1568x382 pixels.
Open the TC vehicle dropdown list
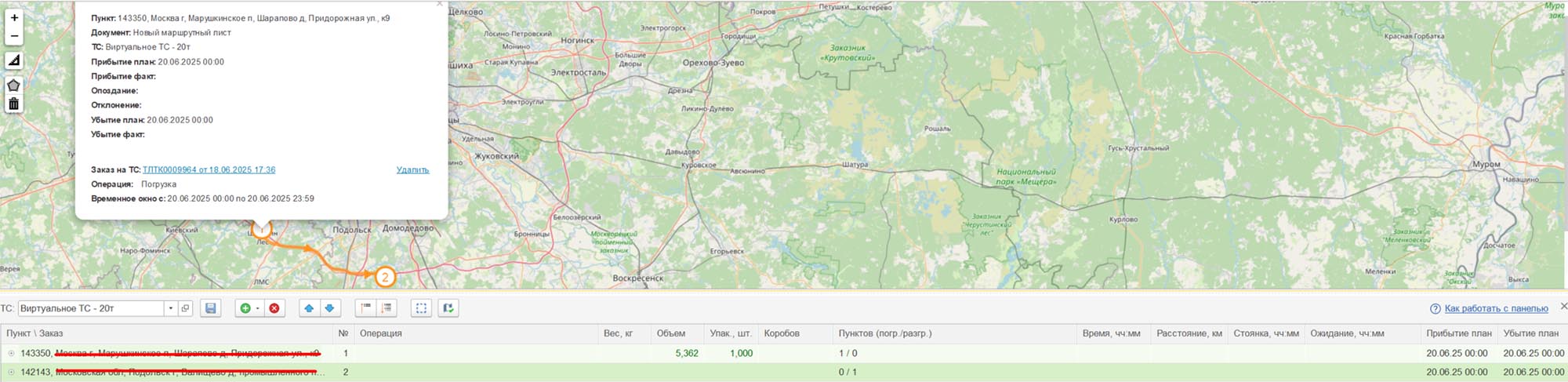click(x=170, y=308)
